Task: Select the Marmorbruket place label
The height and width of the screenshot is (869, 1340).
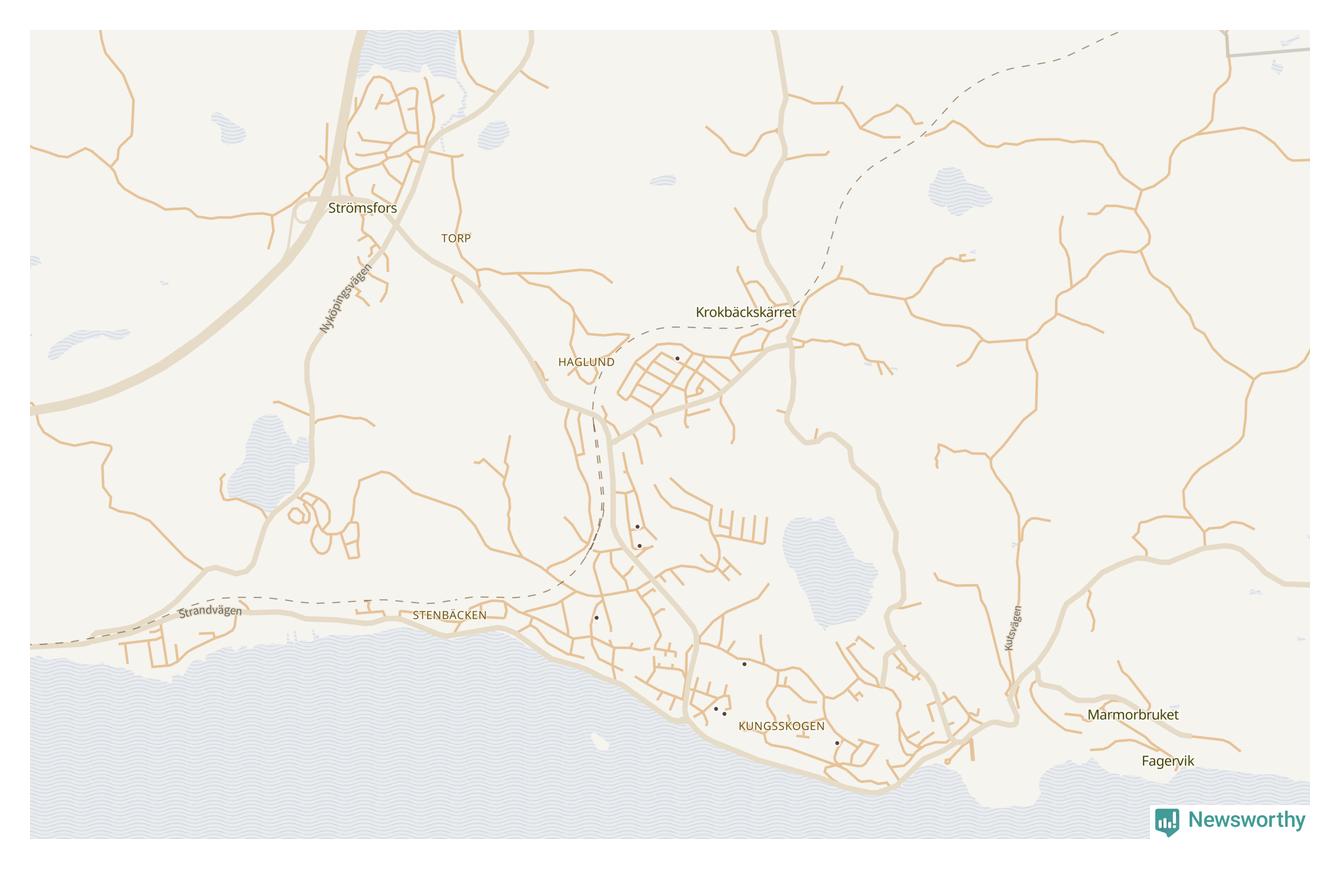Action: coord(1133,715)
